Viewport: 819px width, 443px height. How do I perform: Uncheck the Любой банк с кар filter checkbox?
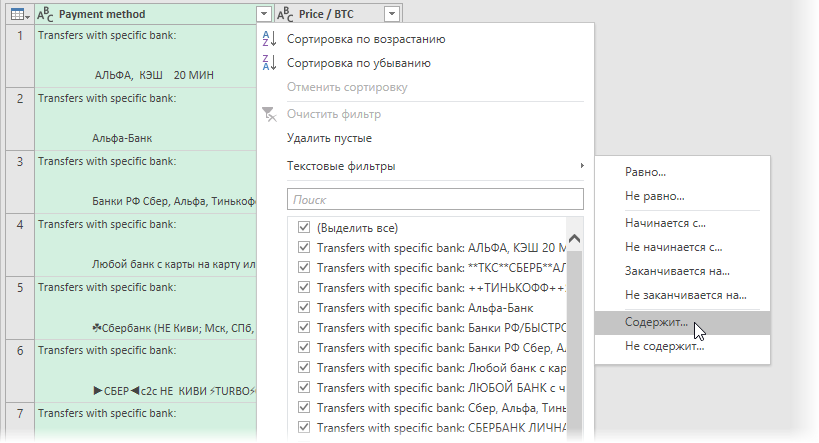pyautogui.click(x=303, y=367)
